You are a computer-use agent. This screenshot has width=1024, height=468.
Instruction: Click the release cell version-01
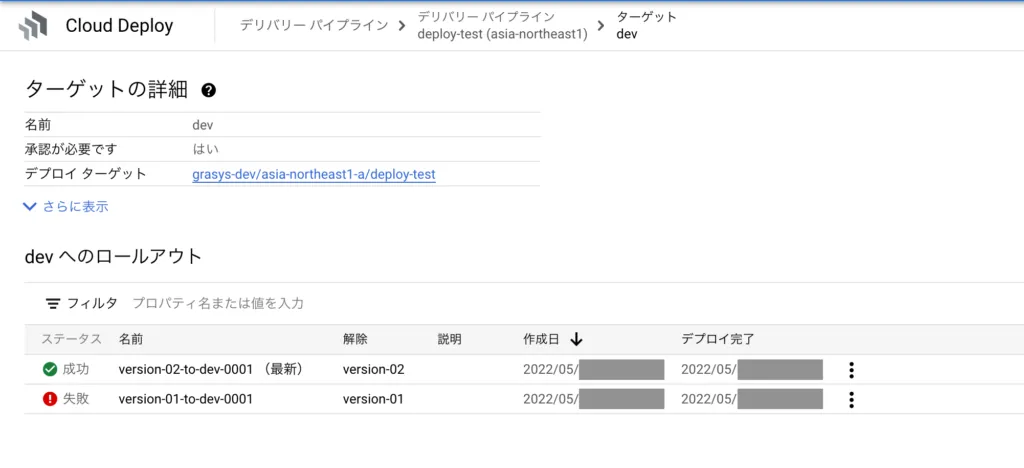[373, 399]
